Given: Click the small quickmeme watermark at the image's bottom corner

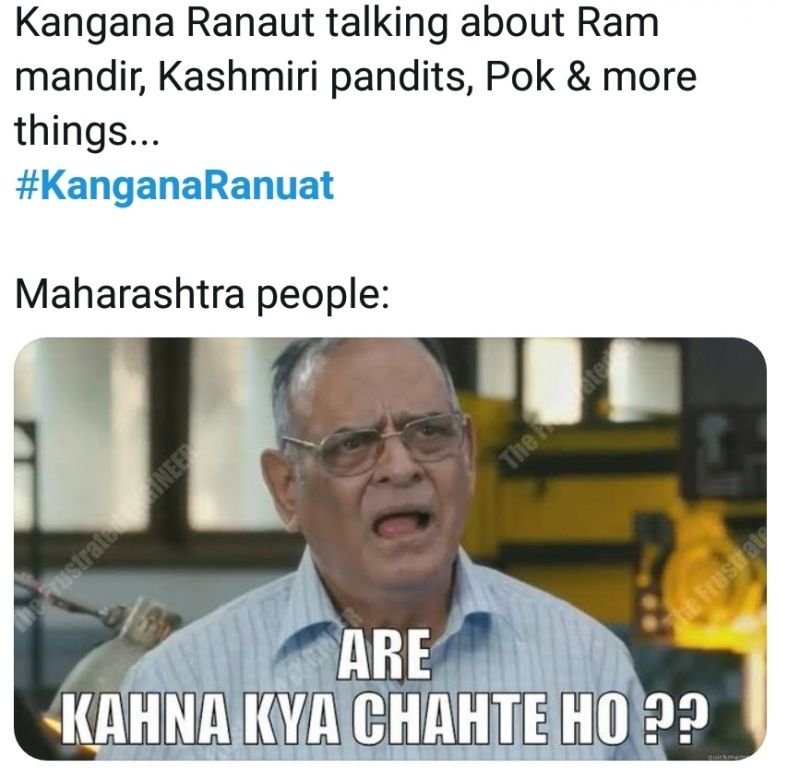Looking at the screenshot, I should [x=731, y=757].
